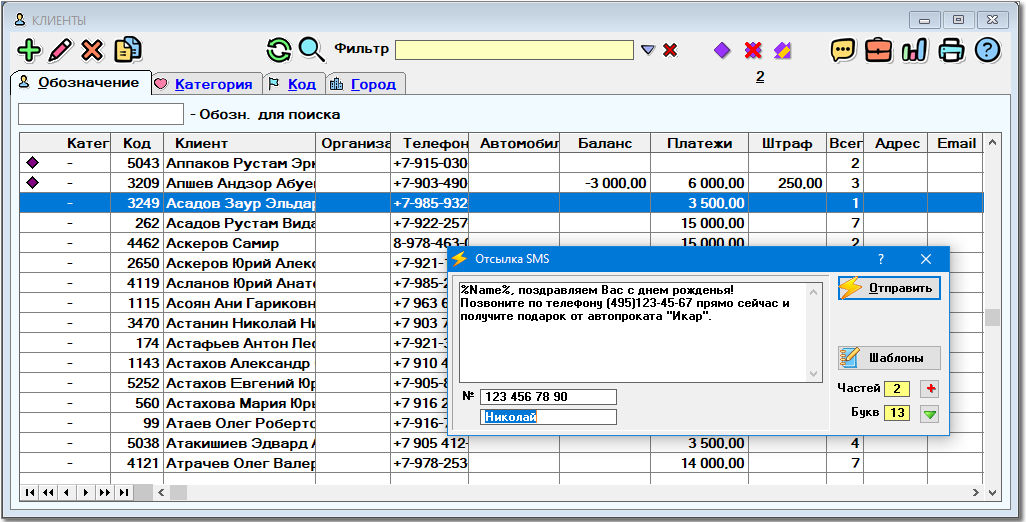Click the Телефон column header
The height and width of the screenshot is (522, 1026).
pyautogui.click(x=430, y=143)
